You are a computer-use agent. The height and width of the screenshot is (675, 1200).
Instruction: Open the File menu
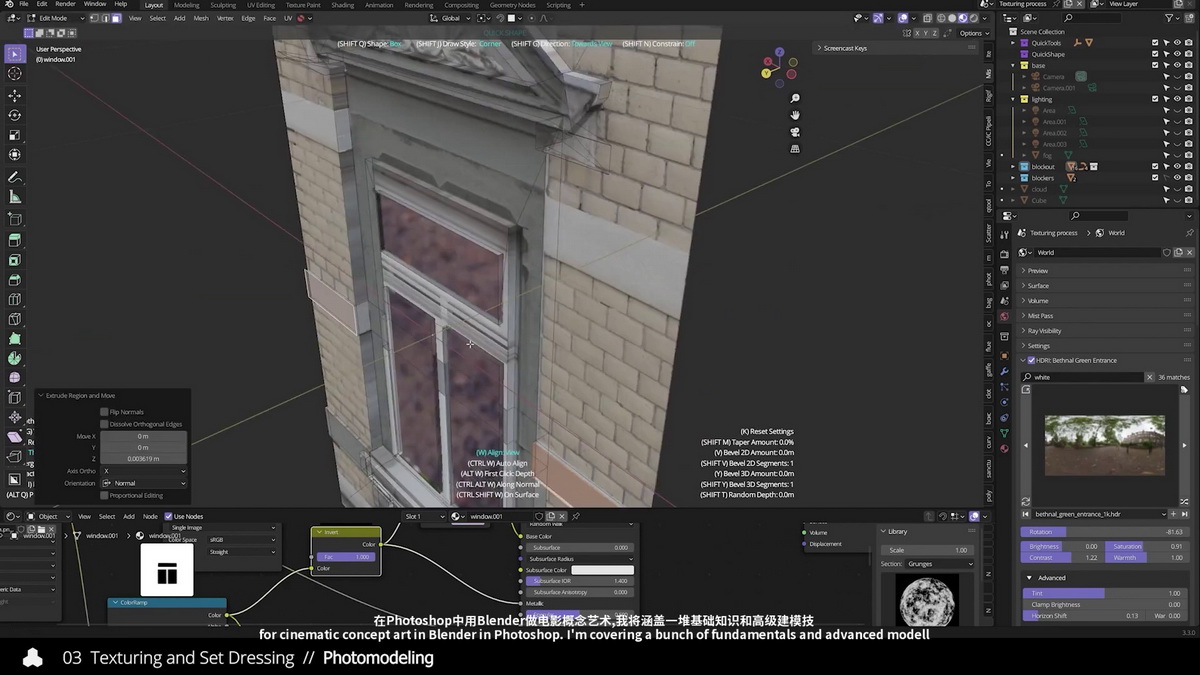pos(23,4)
